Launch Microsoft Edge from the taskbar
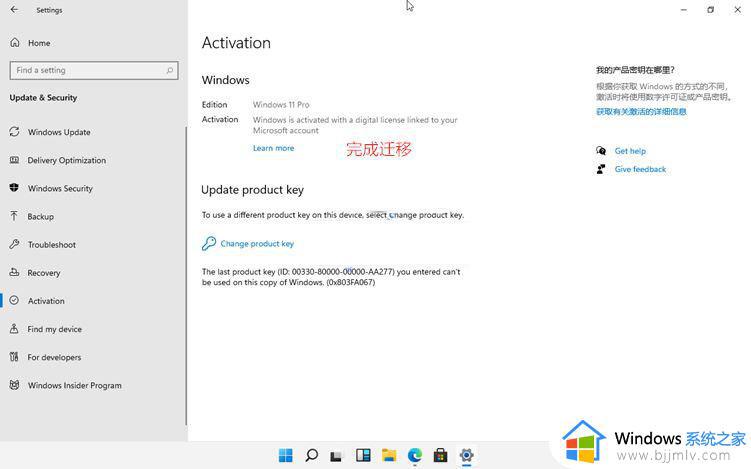 point(415,455)
